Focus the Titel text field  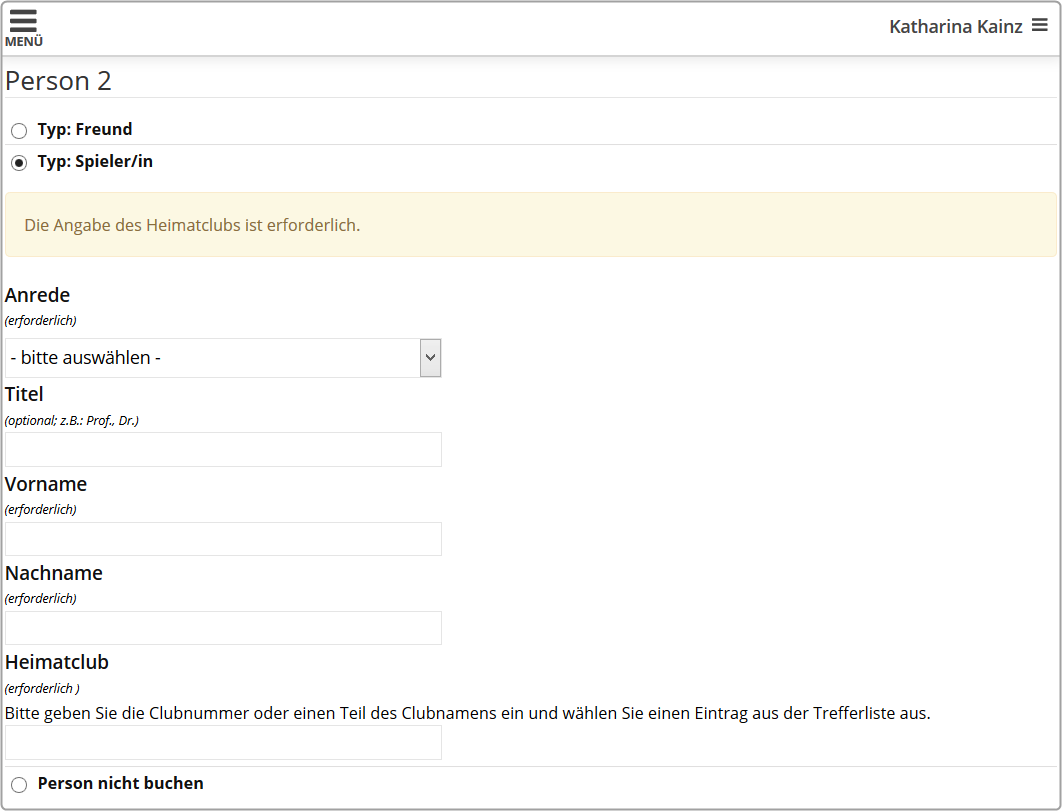(223, 450)
